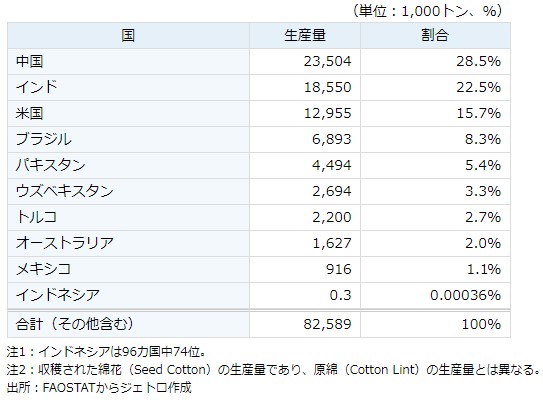Viewport: 543px width, 402px height.
Task: Click the 28.5% share for 中国
Action: click(x=479, y=61)
